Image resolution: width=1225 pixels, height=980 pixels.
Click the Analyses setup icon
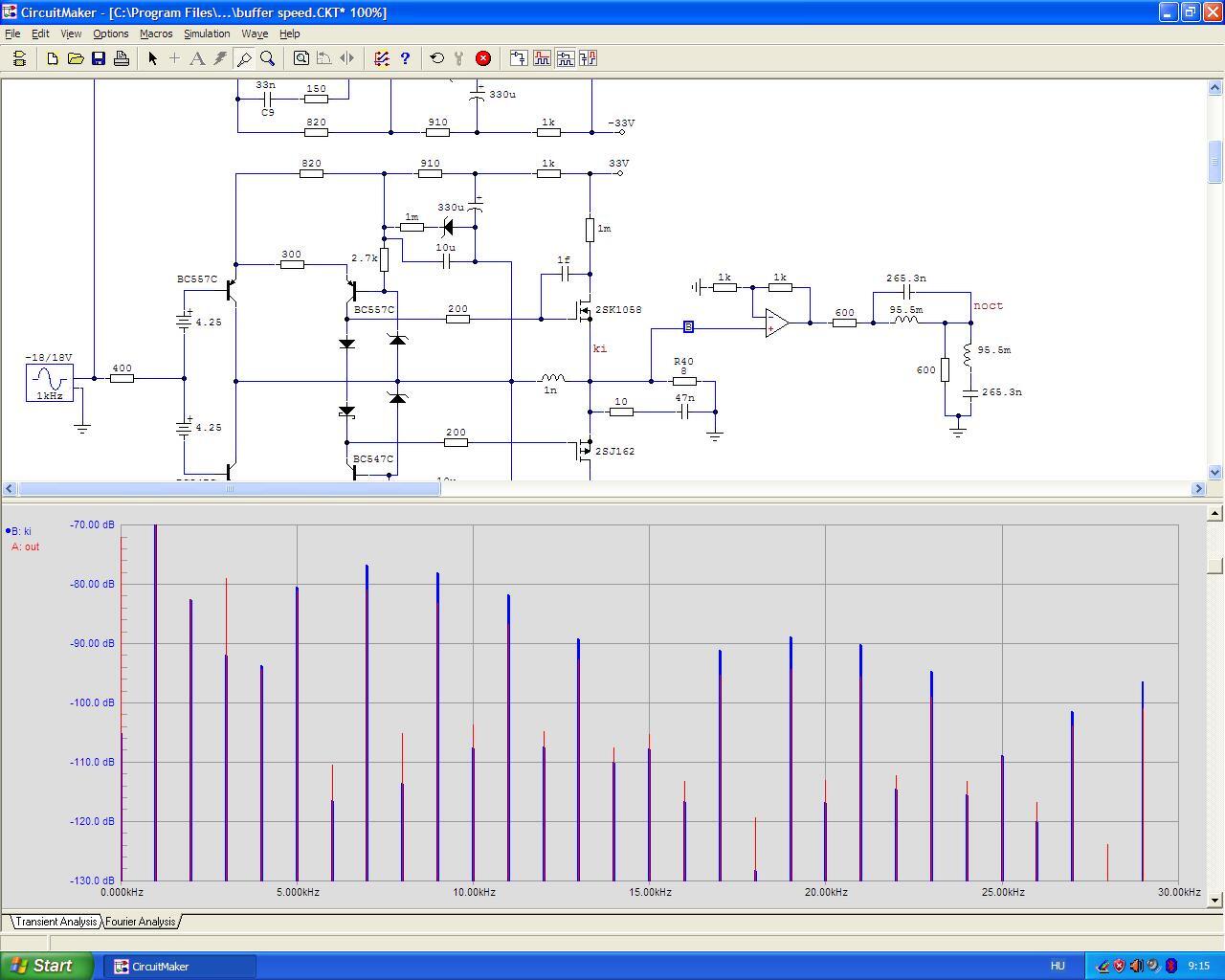click(382, 58)
